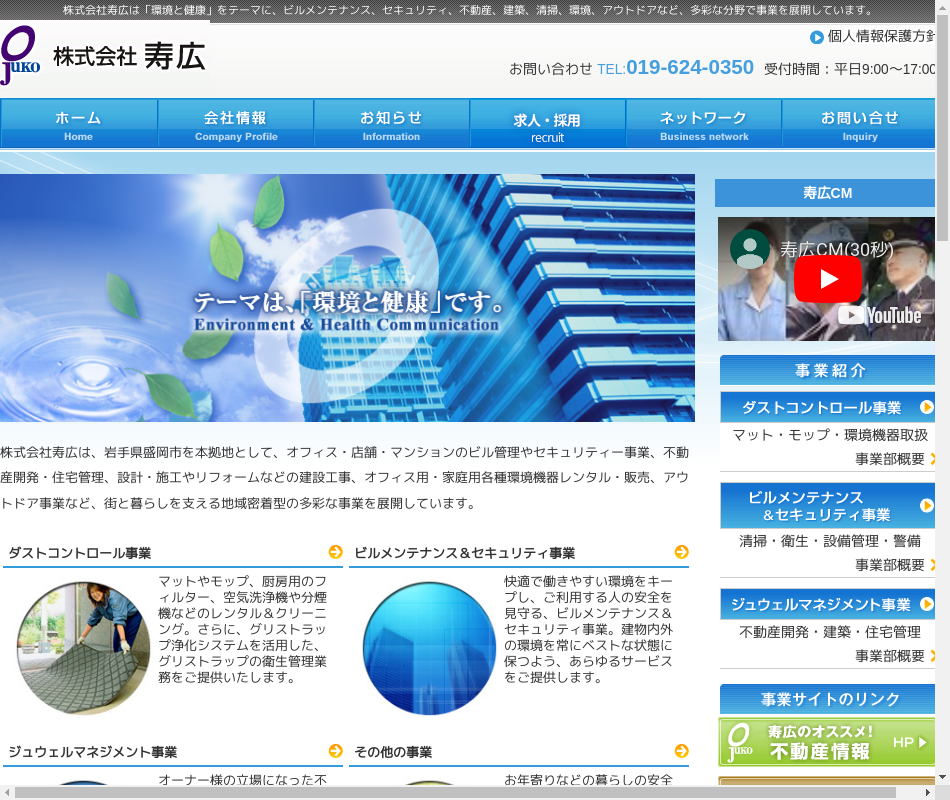Open the ビルメンテナンス＆セキュリティ事業 heading link
The width and height of the screenshot is (950, 800).
coord(465,553)
